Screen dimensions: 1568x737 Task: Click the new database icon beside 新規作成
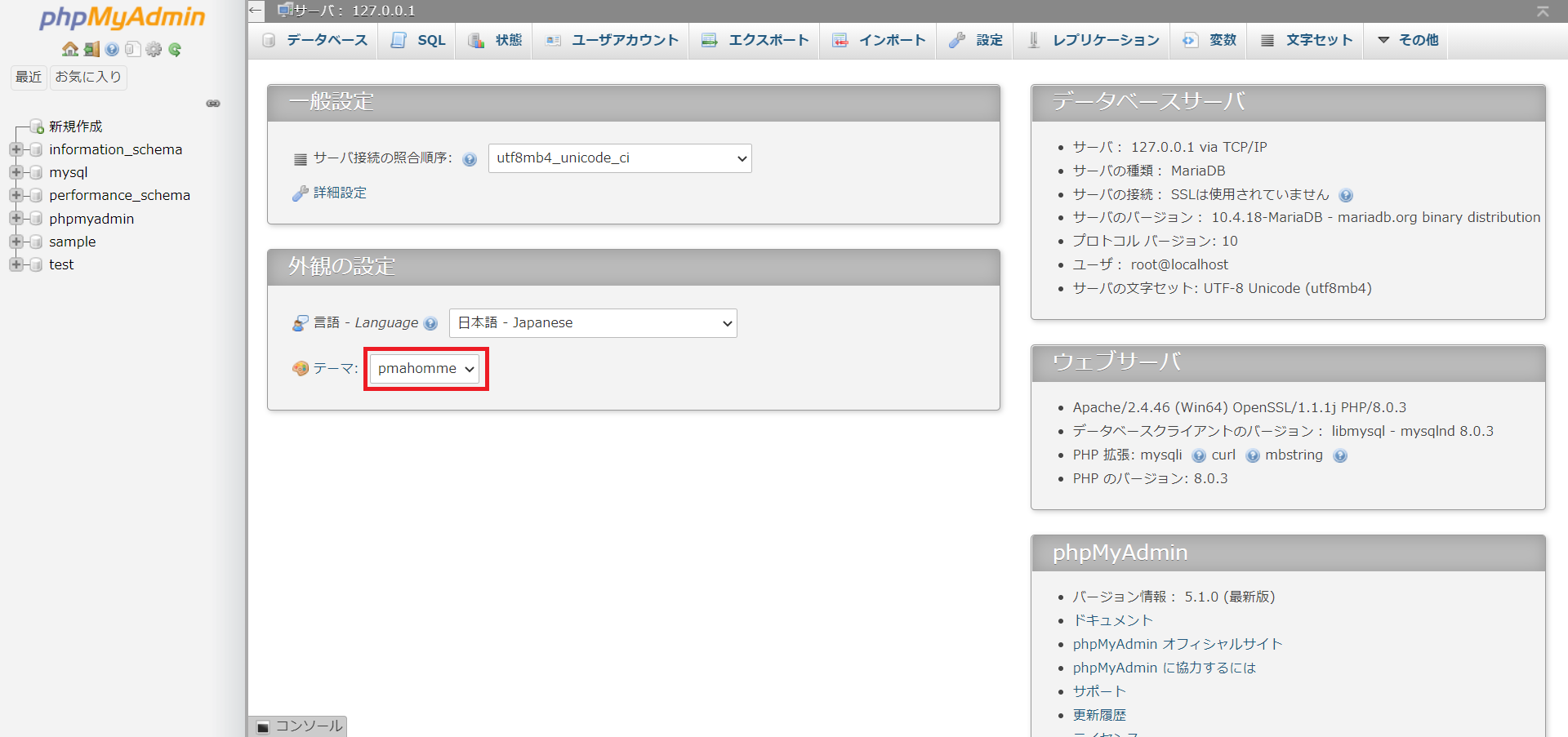(36, 127)
